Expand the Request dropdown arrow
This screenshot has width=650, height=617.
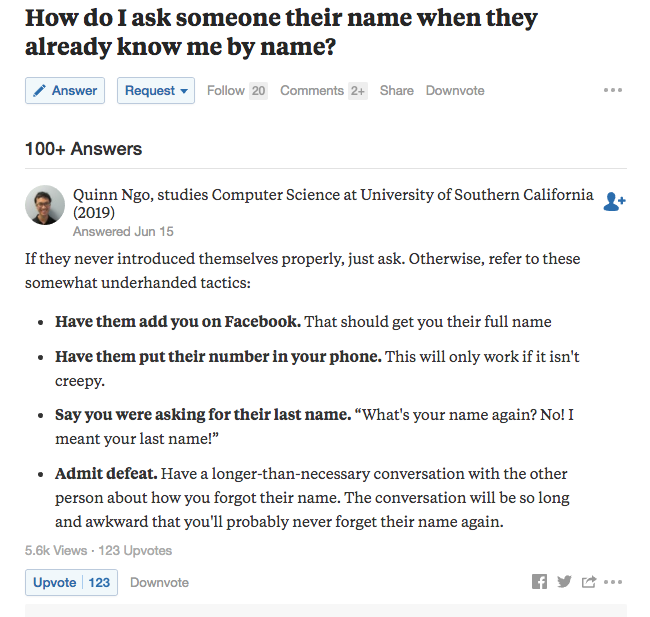tap(184, 91)
